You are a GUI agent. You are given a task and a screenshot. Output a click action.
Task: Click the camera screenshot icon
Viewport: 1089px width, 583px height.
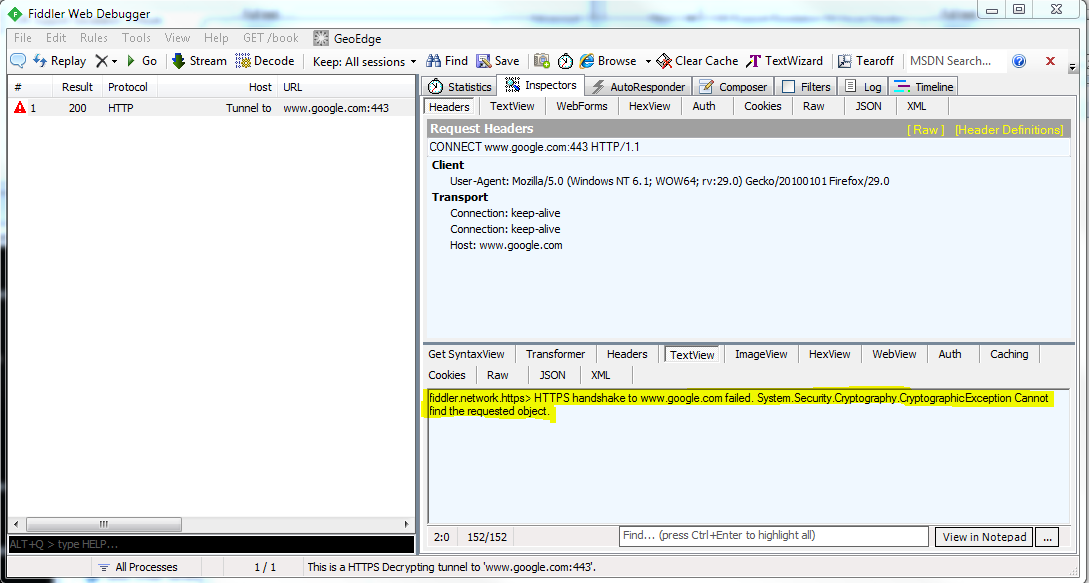point(542,61)
